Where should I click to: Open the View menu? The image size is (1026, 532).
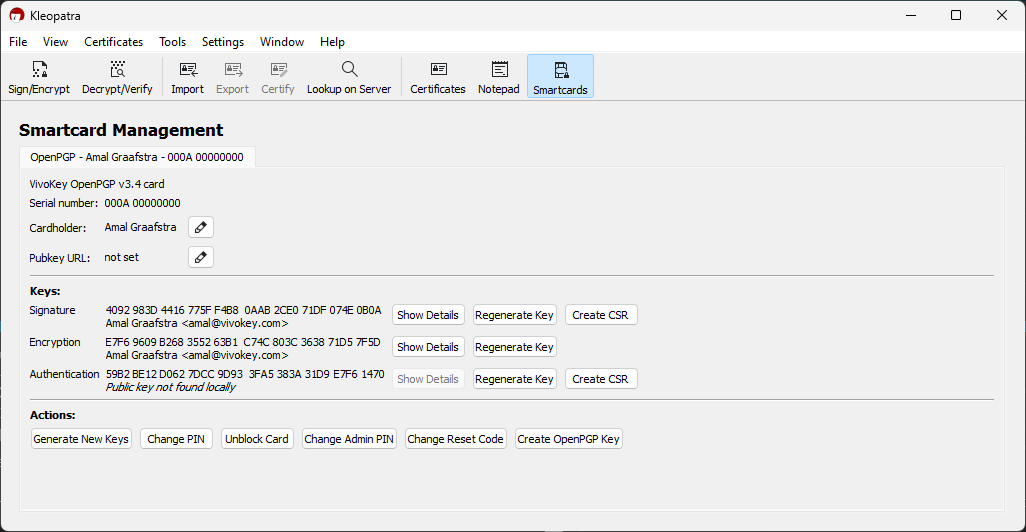(56, 42)
